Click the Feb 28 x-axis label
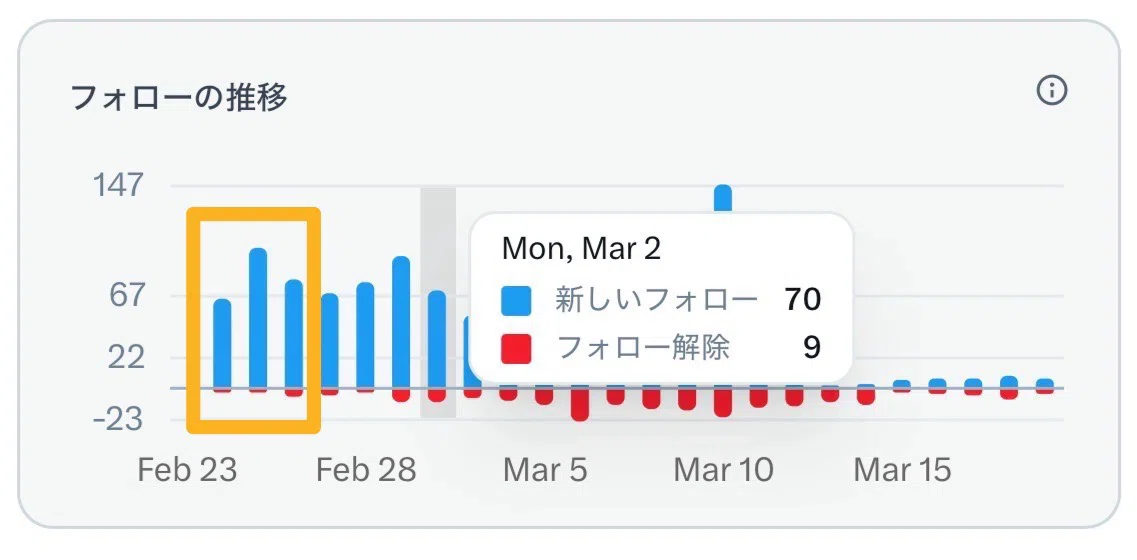The height and width of the screenshot is (560, 1137). click(366, 470)
